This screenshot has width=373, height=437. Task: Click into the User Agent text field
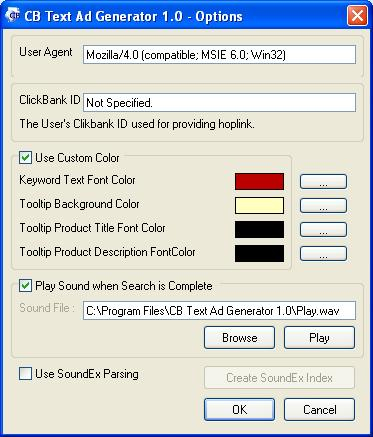pyautogui.click(x=219, y=55)
